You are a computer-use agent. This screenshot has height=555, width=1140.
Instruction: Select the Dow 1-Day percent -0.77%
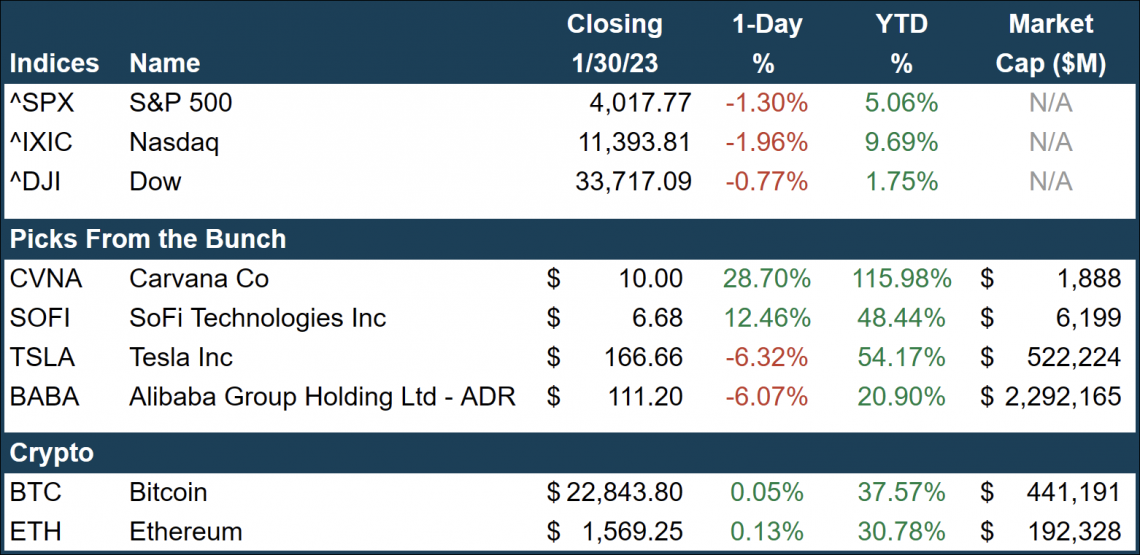[x=763, y=181]
